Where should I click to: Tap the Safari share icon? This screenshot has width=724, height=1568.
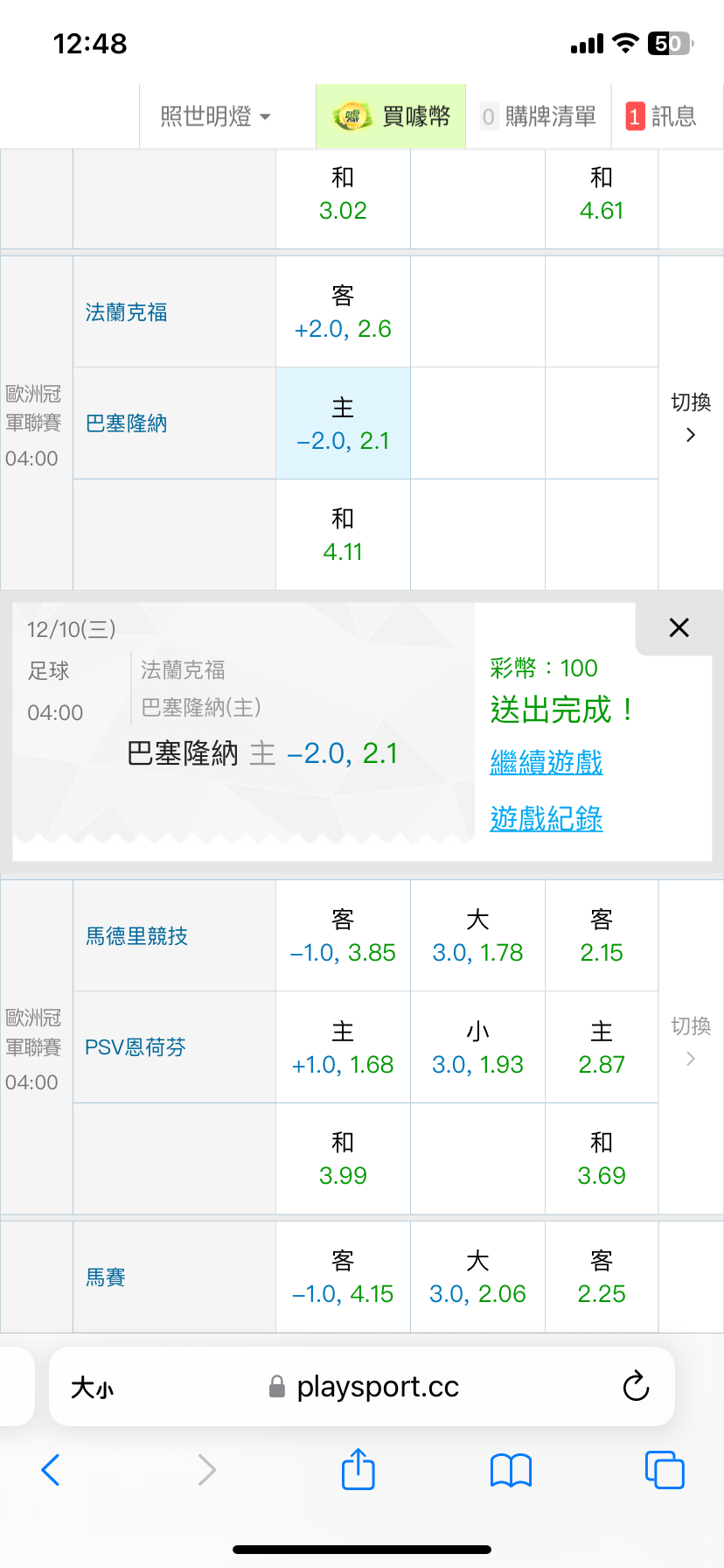[x=358, y=1470]
